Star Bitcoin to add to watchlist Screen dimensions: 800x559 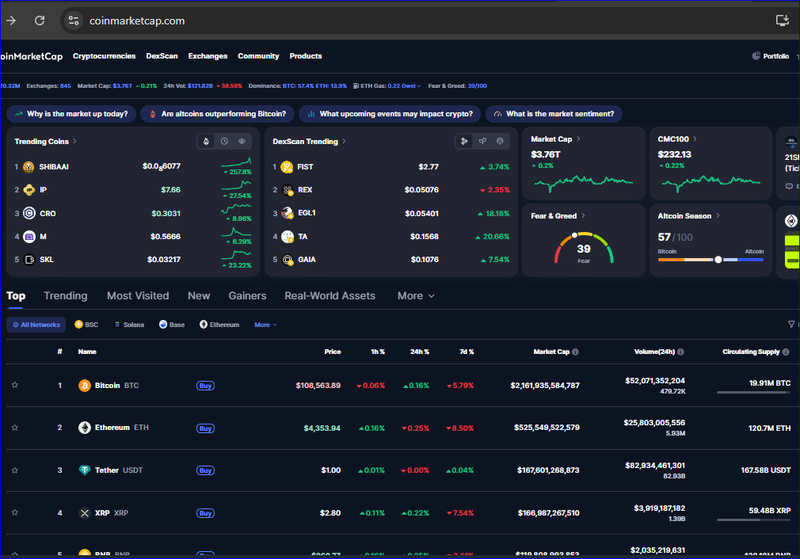coord(15,385)
